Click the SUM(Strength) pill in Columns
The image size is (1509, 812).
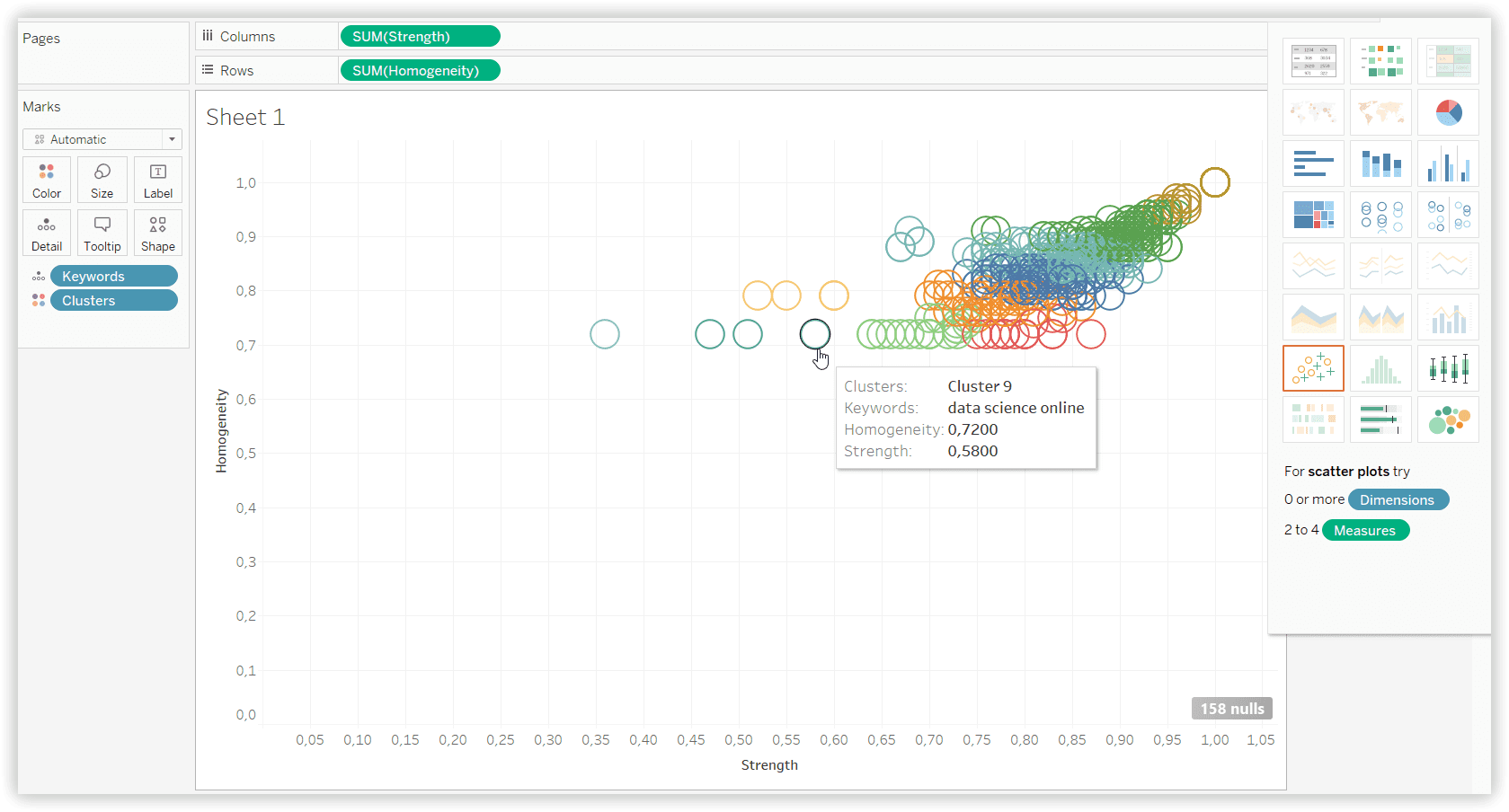(420, 37)
